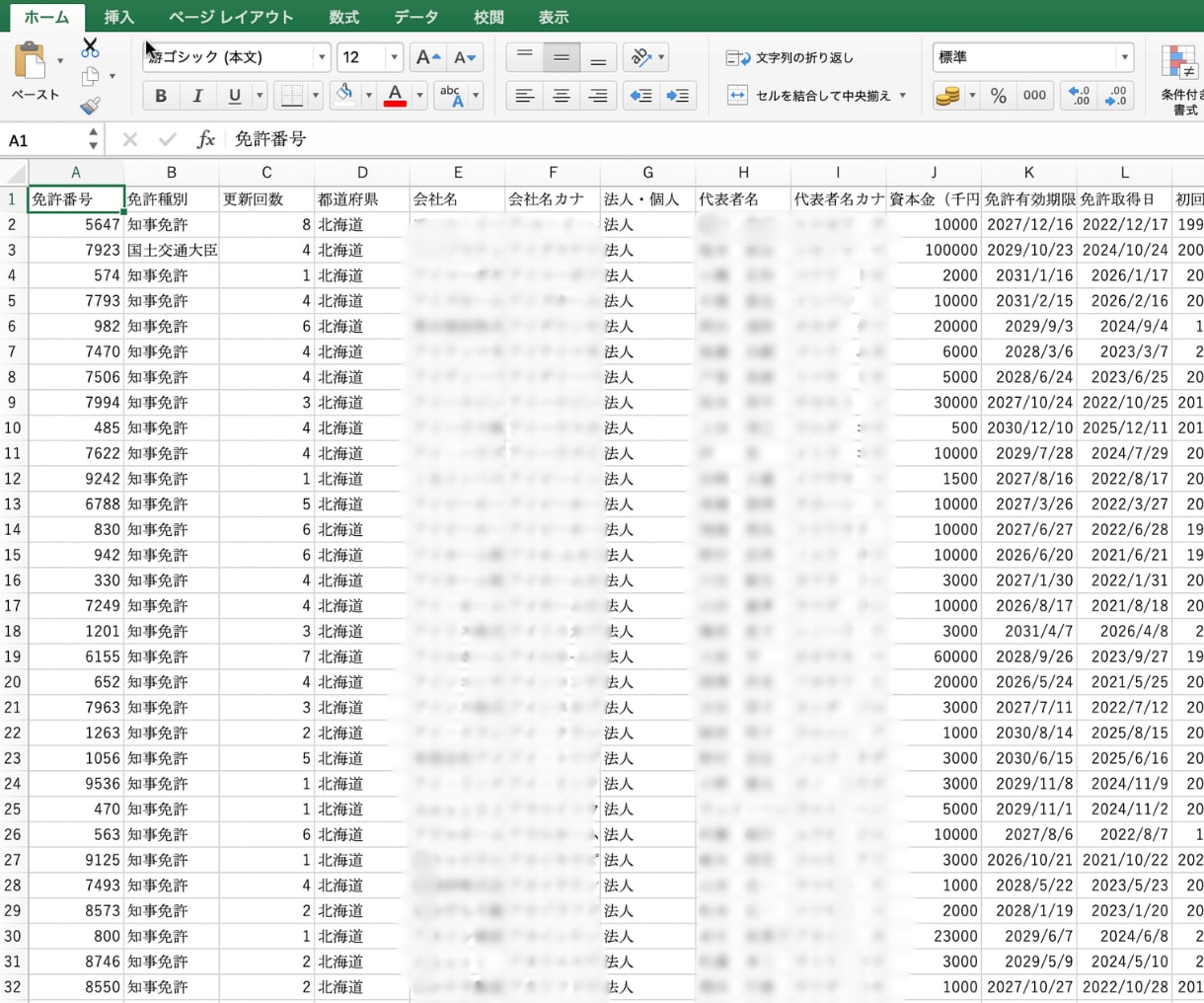This screenshot has width=1204, height=1003.
Task: Open the font size dropdown
Action: point(394,57)
